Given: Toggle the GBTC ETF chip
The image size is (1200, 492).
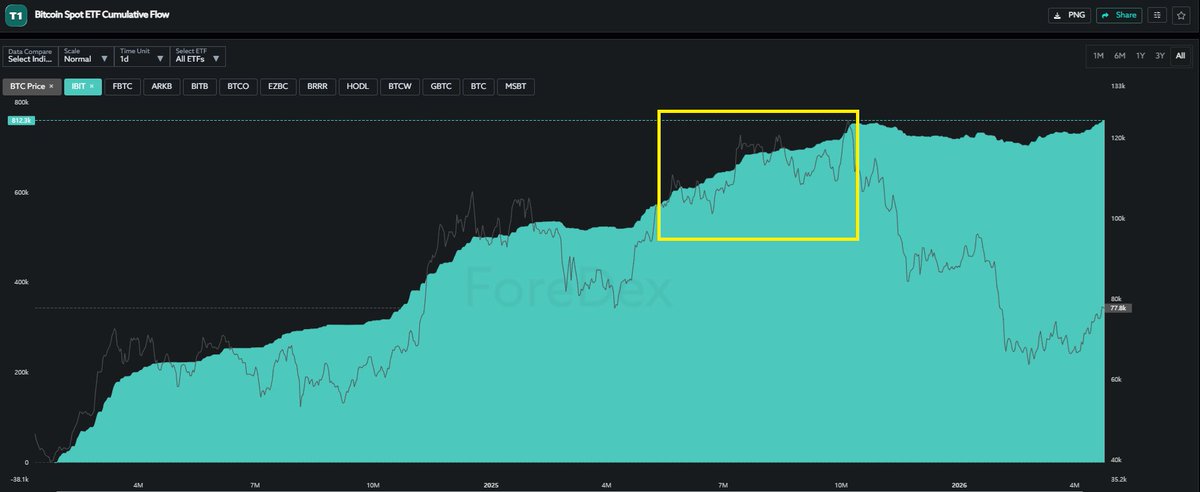Looking at the screenshot, I should pos(441,87).
